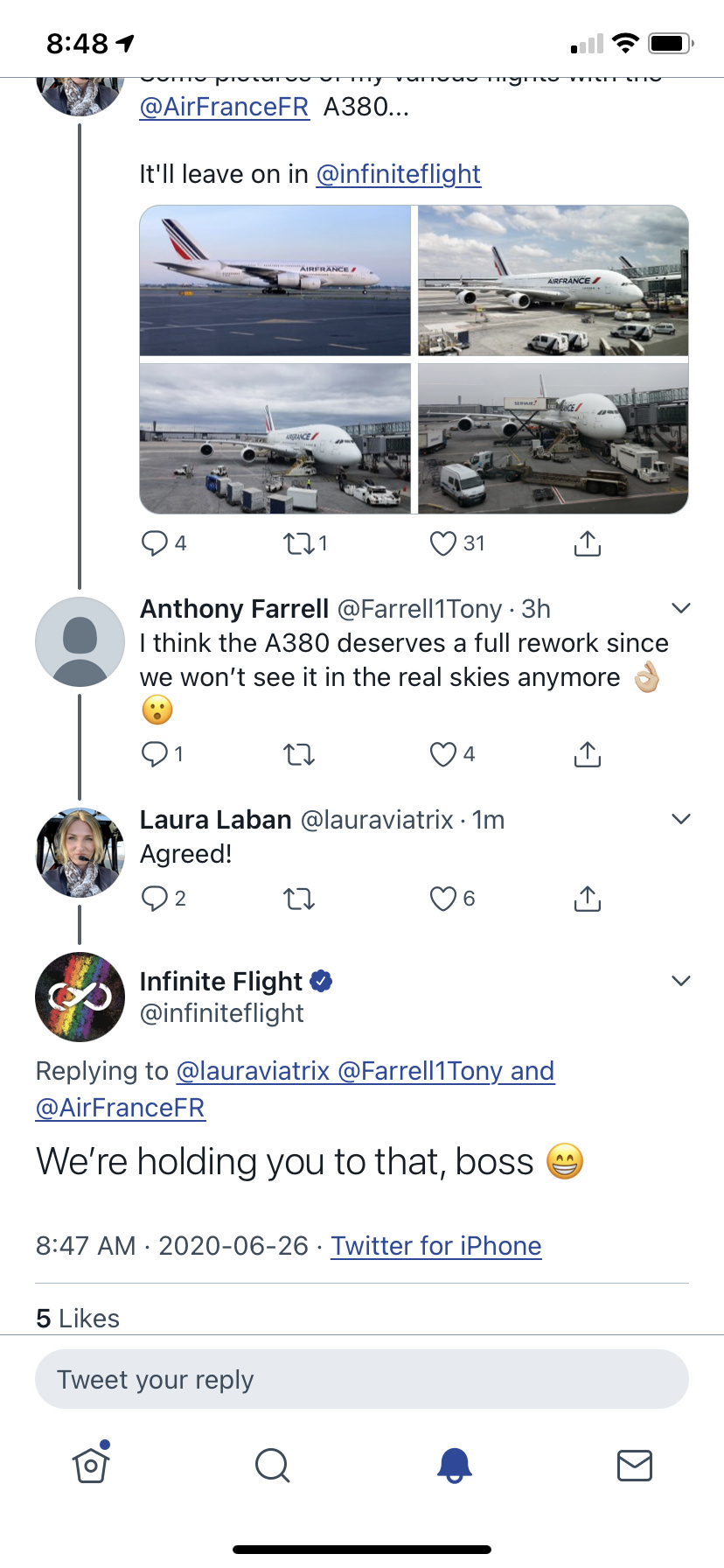Open reply thread on Laura Laban's tweet
The width and height of the screenshot is (724, 1568).
(x=155, y=899)
